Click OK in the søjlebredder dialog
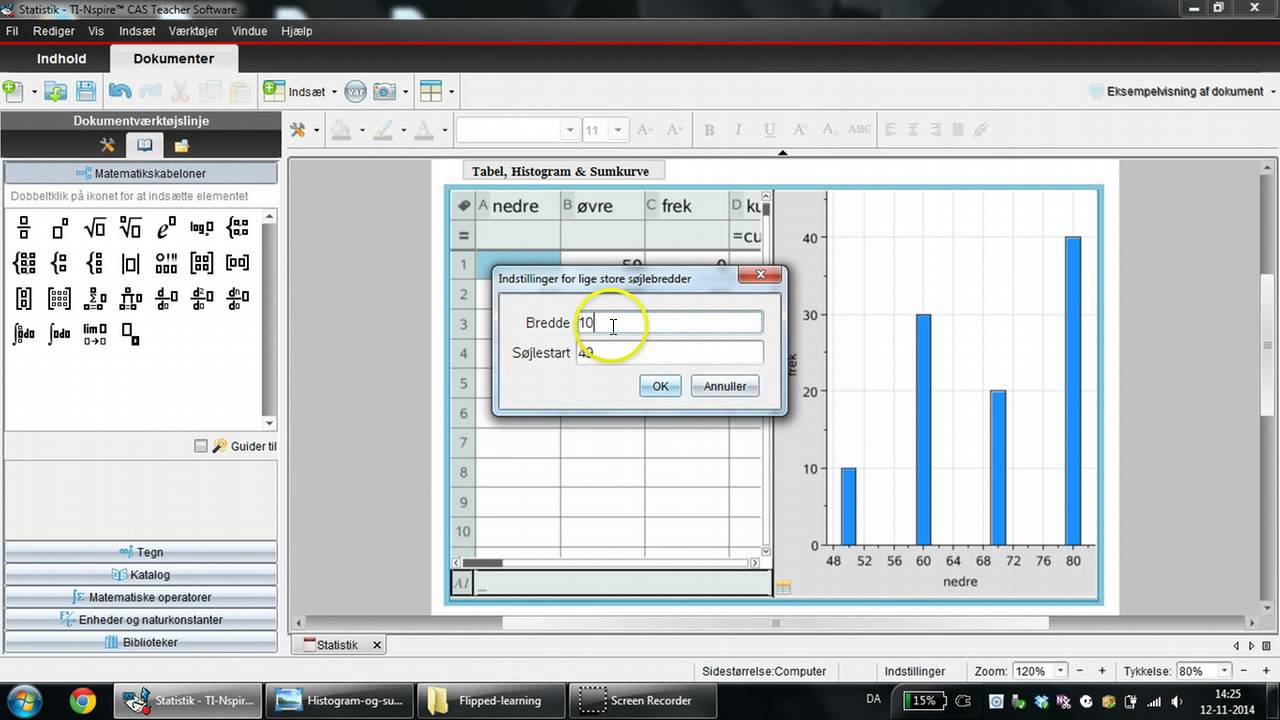 pos(660,386)
